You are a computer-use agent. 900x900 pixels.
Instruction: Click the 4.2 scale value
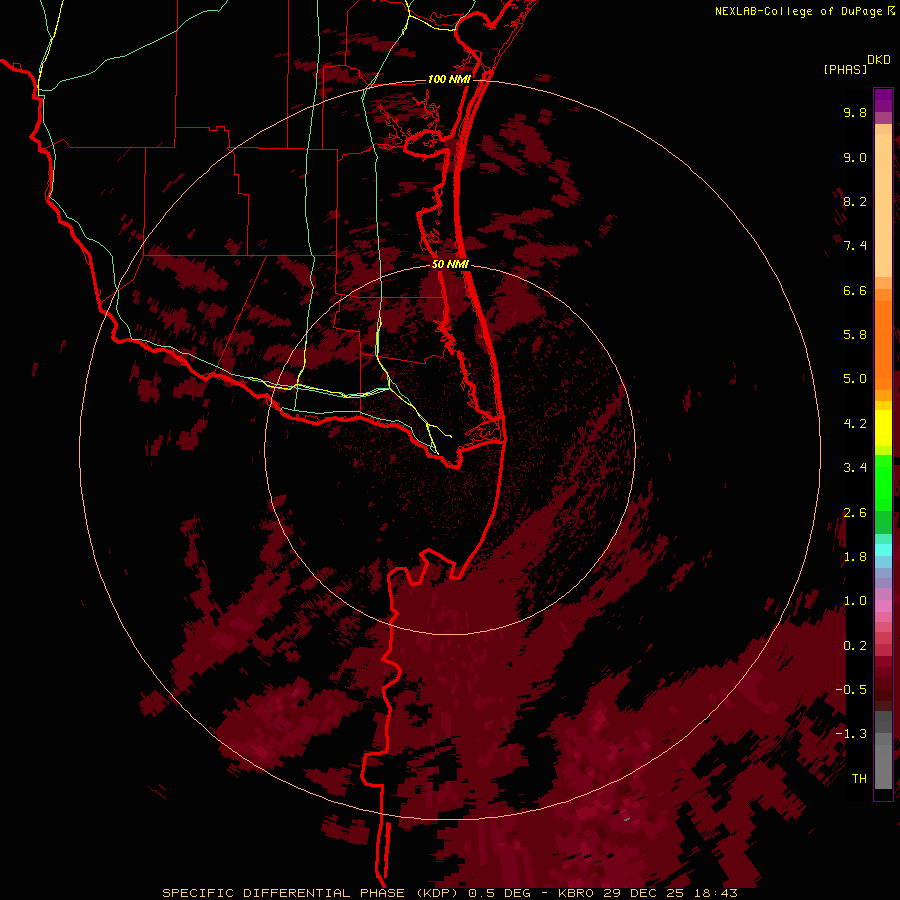click(x=855, y=424)
